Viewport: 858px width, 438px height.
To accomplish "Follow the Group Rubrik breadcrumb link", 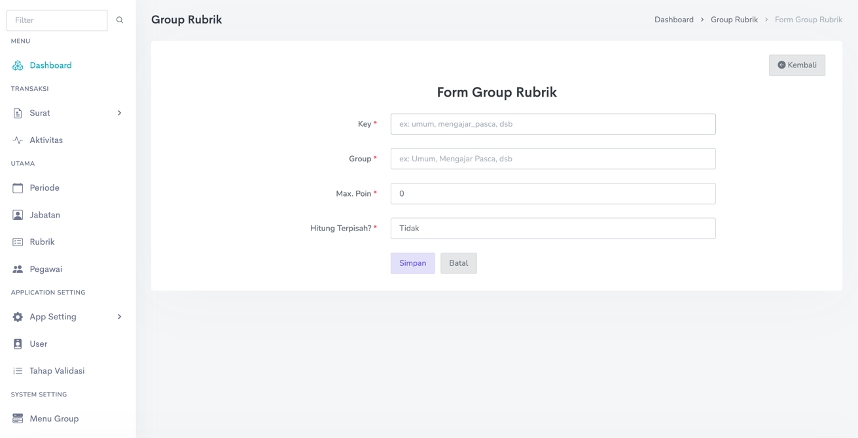I will point(734,20).
